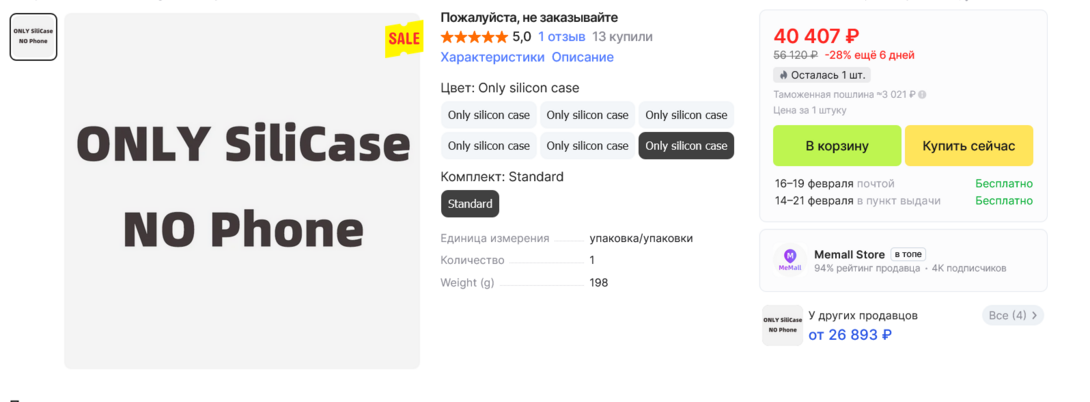Select the dark highlighted Only silicon case option

(x=686, y=146)
